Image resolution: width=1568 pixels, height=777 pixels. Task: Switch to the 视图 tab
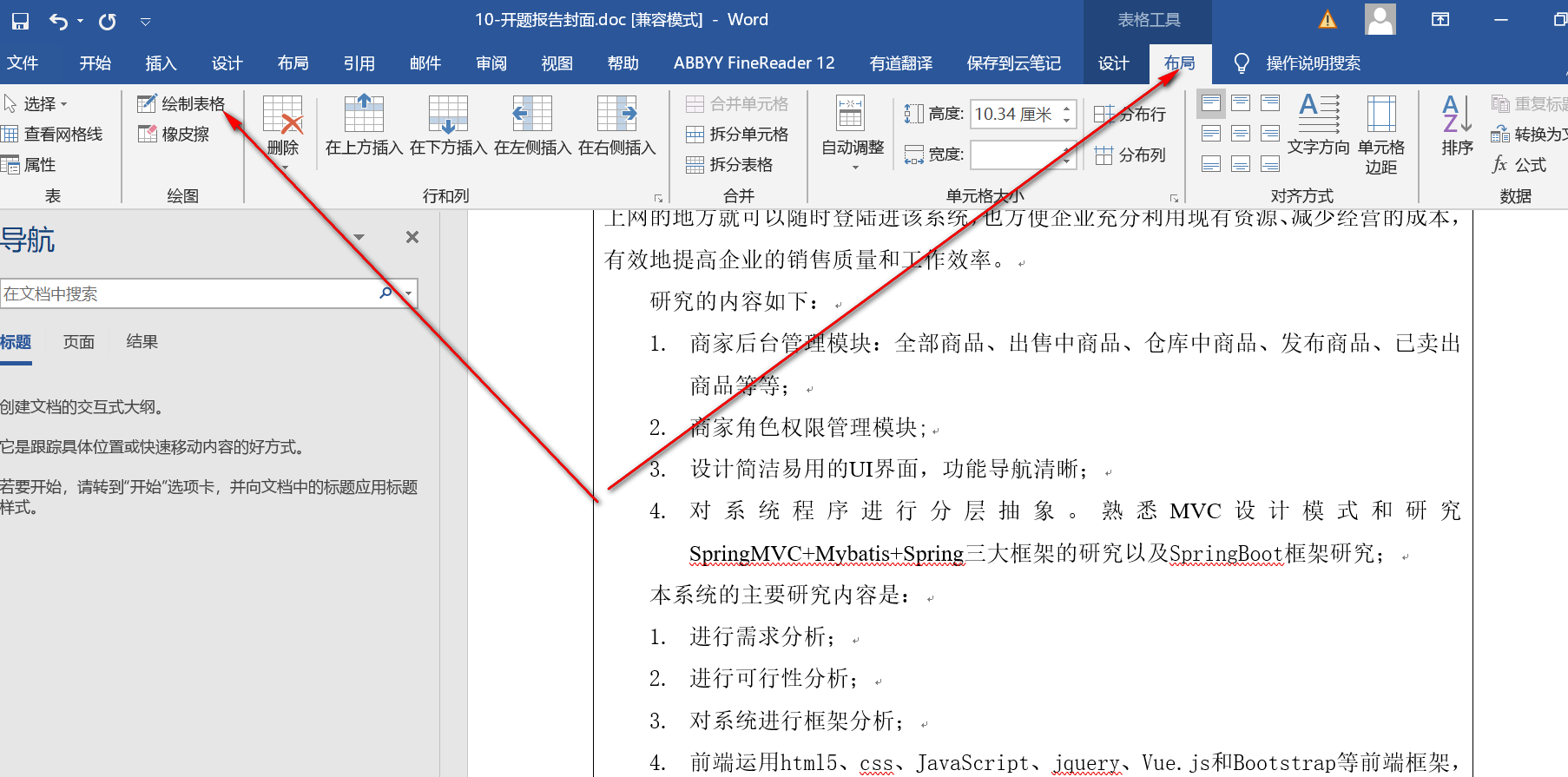pyautogui.click(x=557, y=63)
